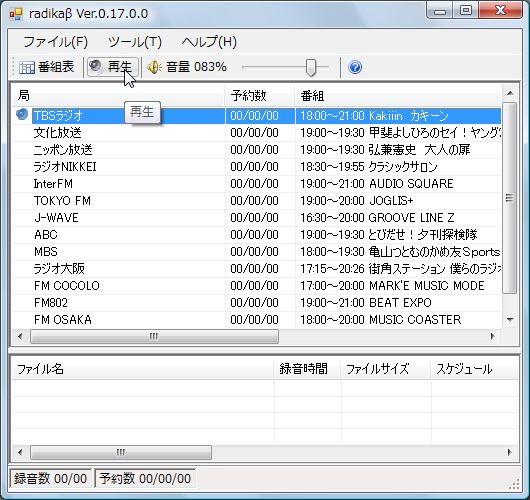Click the GROOVE LINE Z program cell
The width and height of the screenshot is (530, 500).
click(398, 218)
